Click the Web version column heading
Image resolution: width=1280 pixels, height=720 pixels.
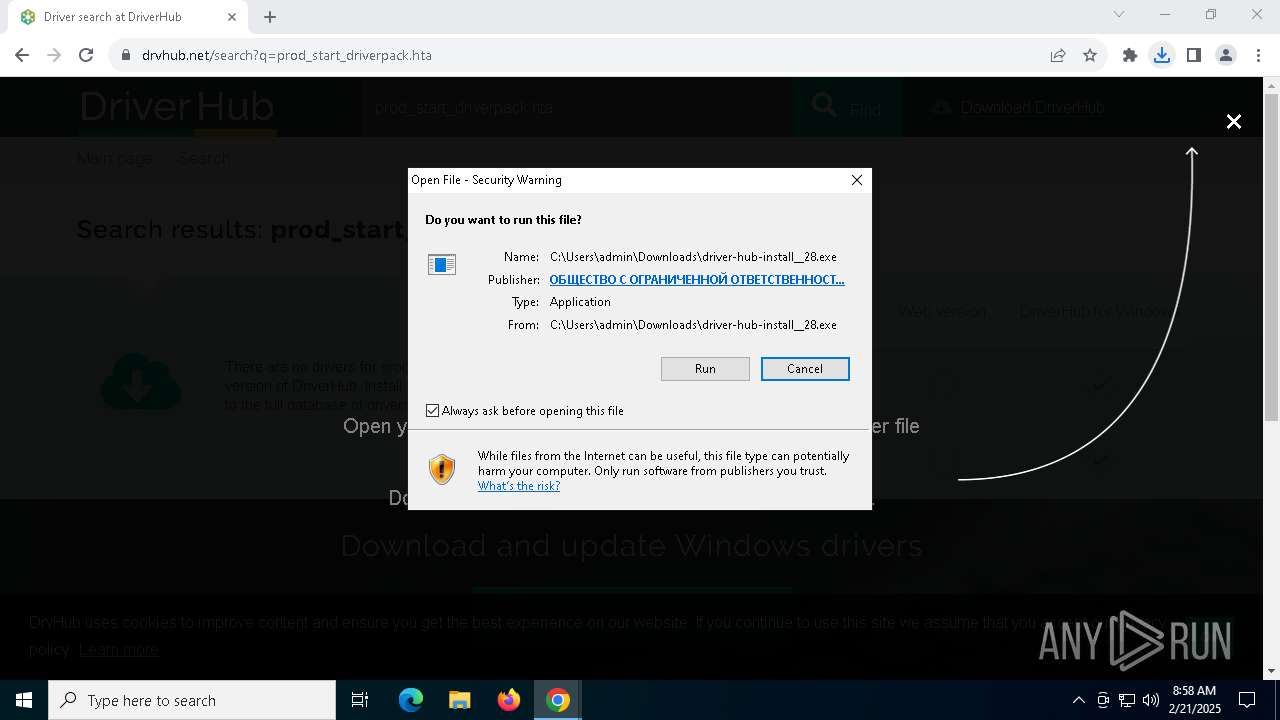[x=942, y=312]
